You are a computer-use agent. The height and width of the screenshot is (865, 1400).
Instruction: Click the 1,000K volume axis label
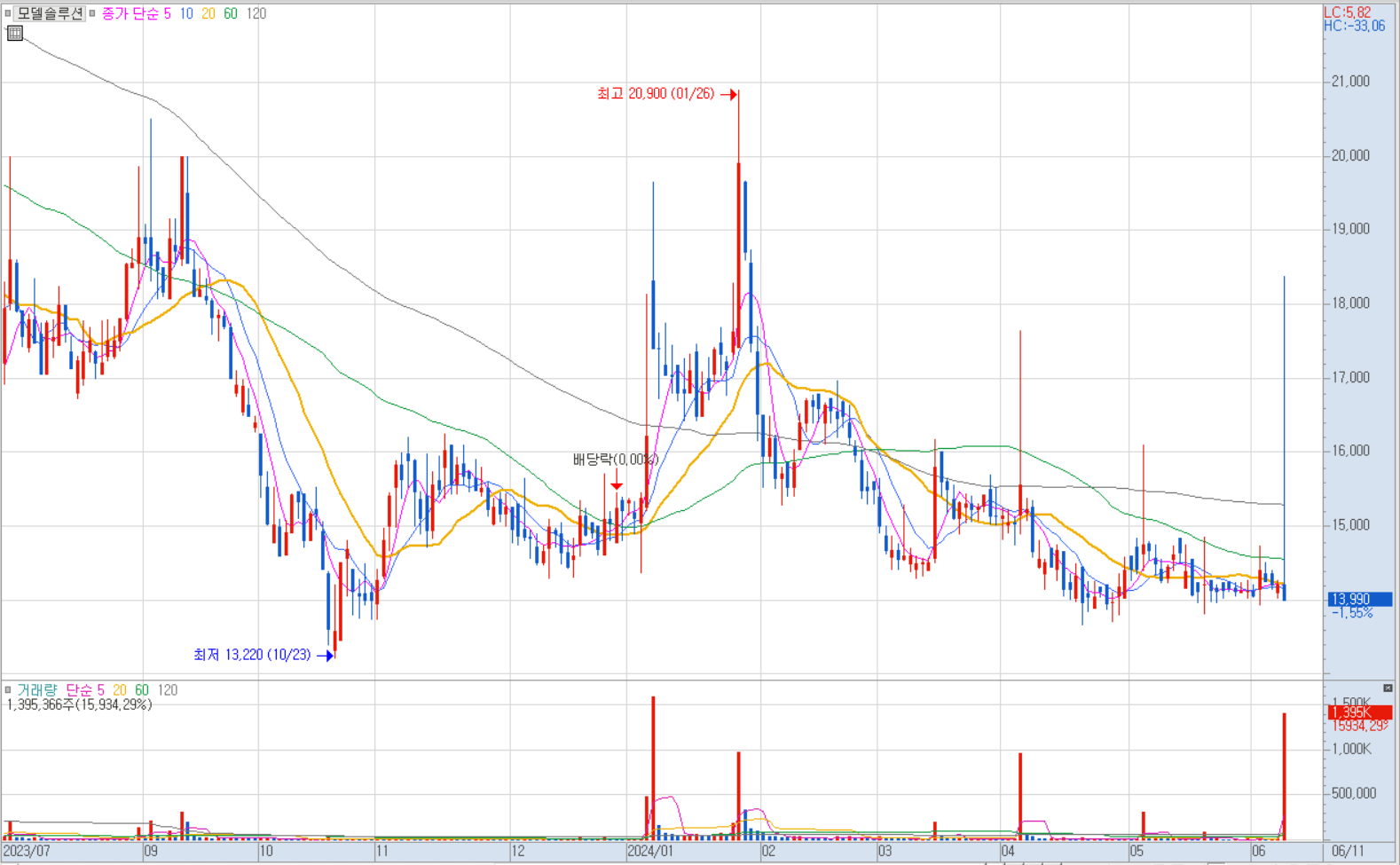1350,750
